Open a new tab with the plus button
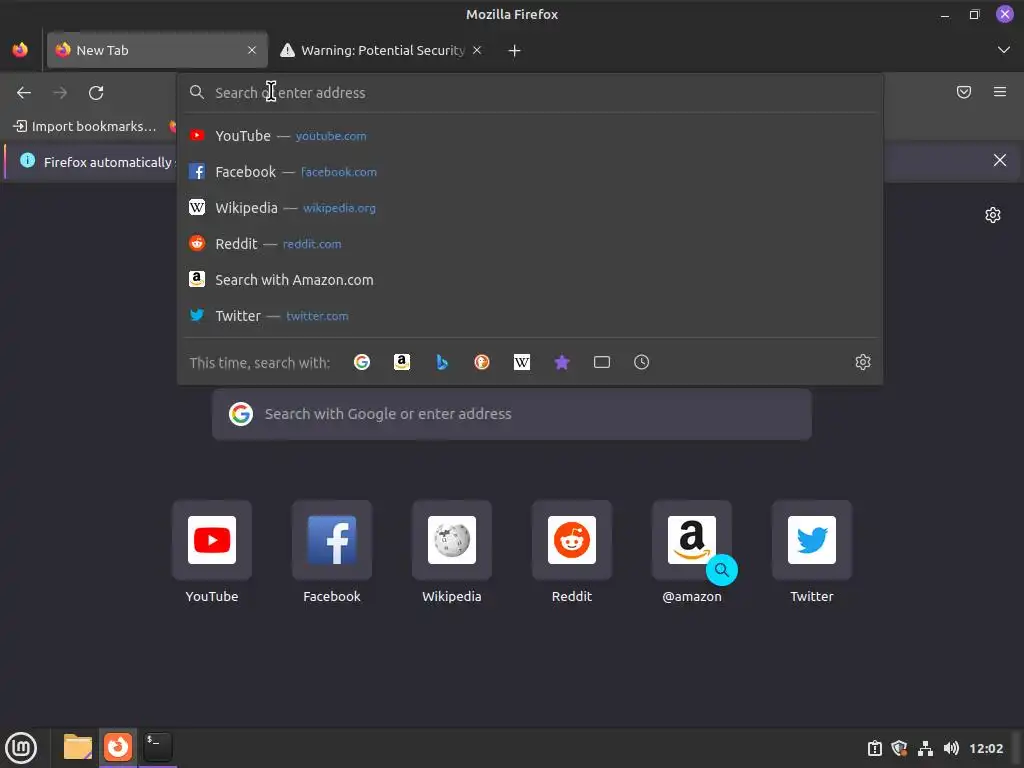The image size is (1024, 768). [515, 50]
